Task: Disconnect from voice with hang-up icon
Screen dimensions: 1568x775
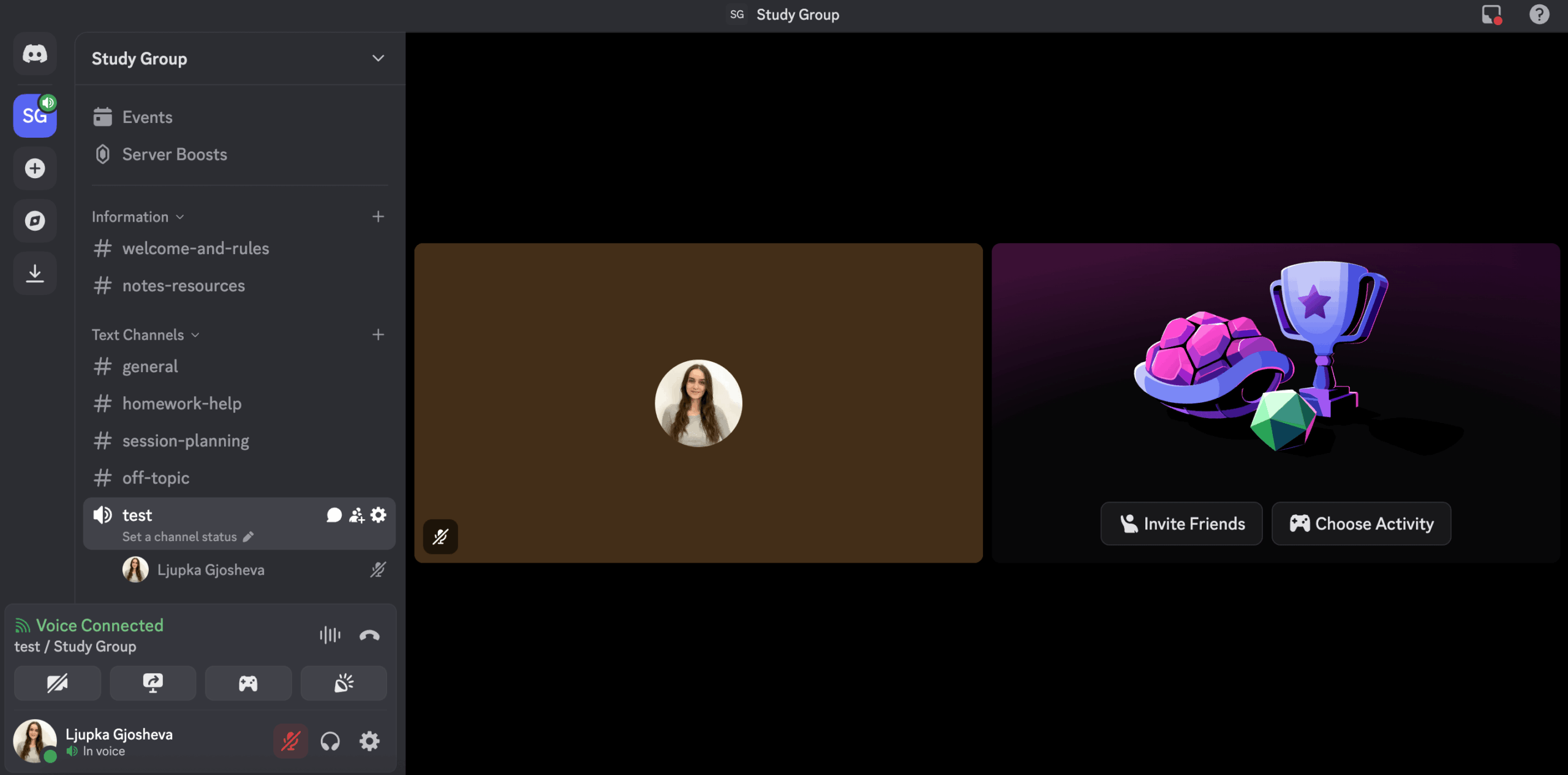Action: click(369, 635)
